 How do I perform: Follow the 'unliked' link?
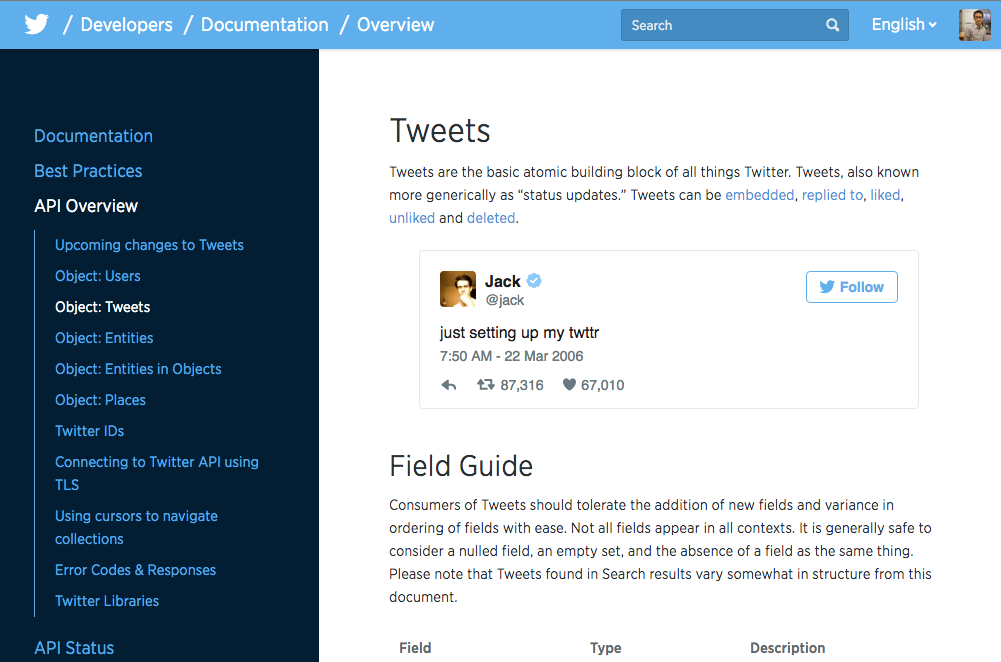pyautogui.click(x=412, y=218)
